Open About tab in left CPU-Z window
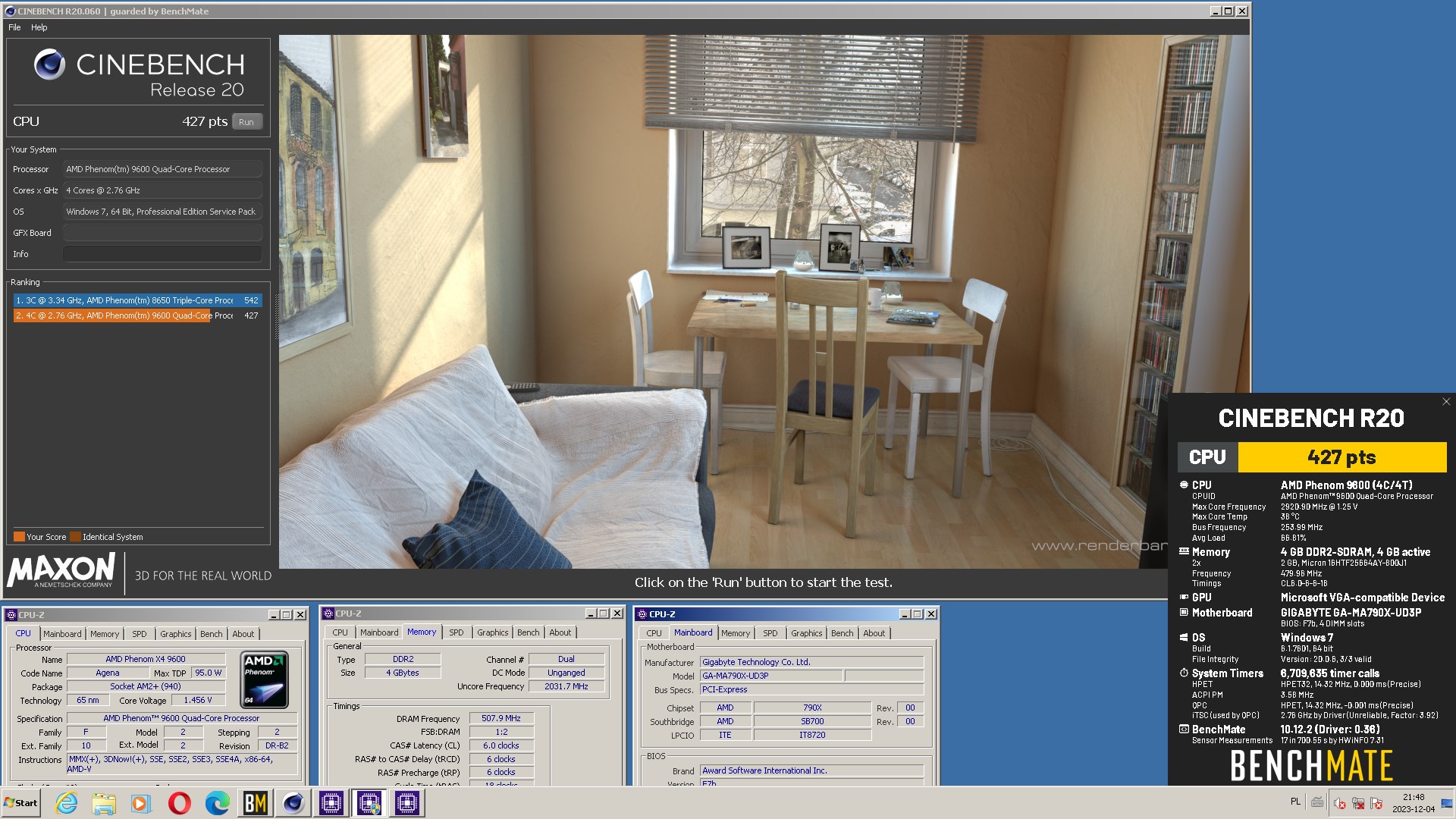This screenshot has width=1456, height=819. click(x=243, y=634)
